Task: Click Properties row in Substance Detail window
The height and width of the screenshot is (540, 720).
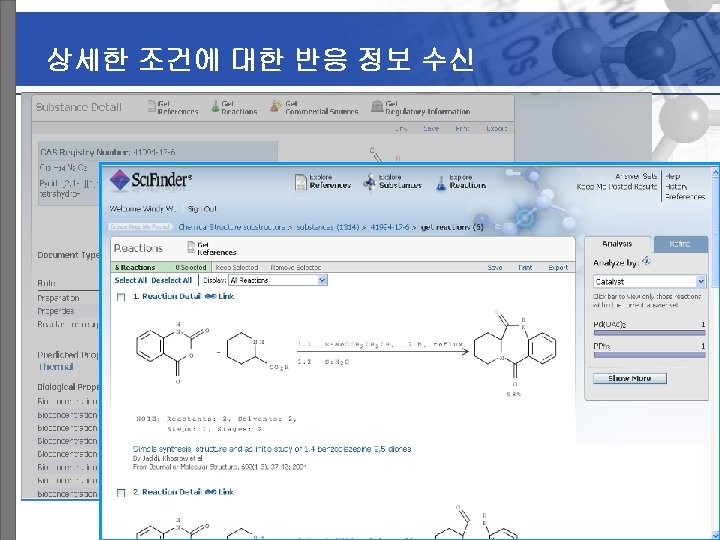Action: tap(68, 311)
